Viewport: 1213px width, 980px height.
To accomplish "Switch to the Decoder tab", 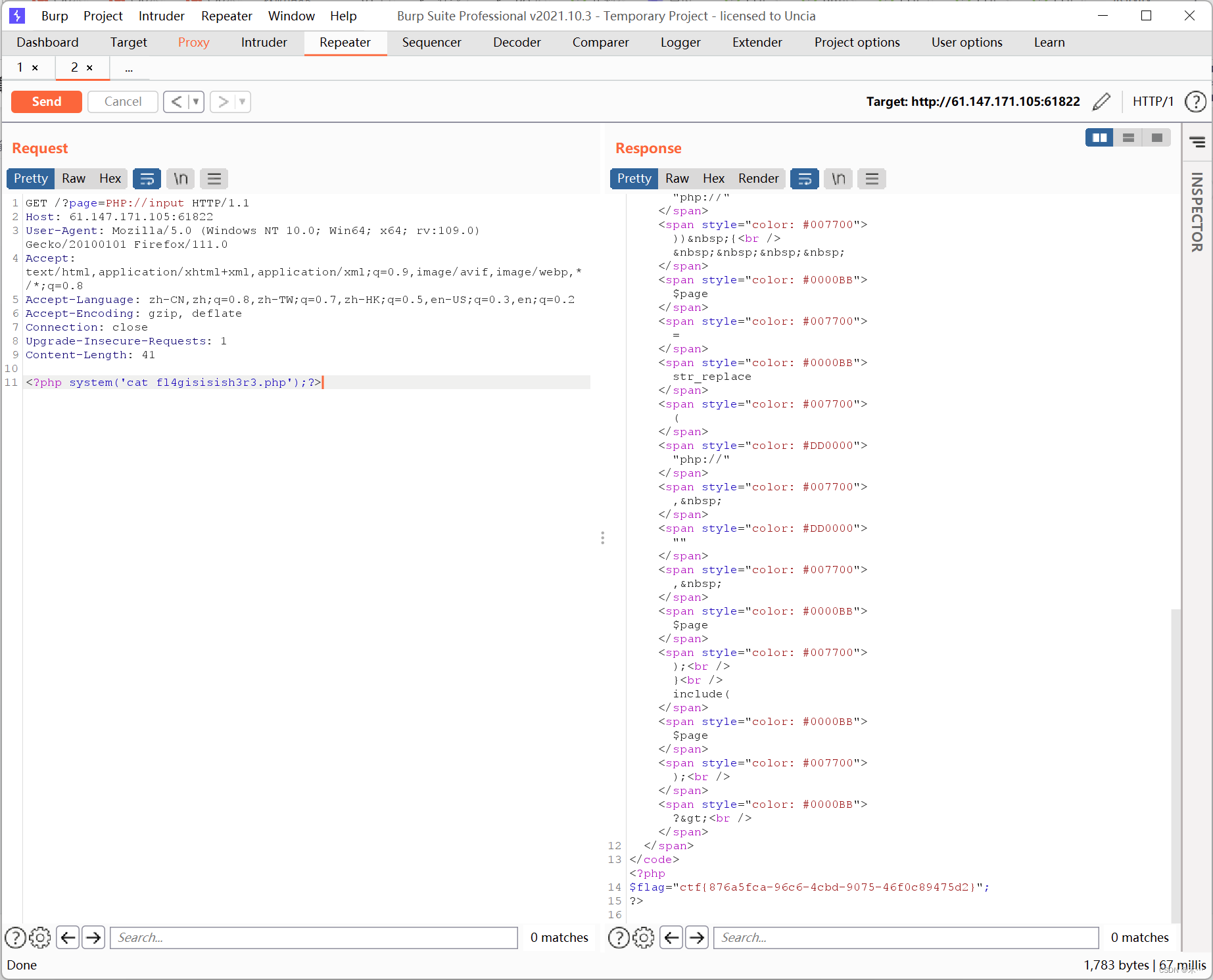I will point(517,43).
